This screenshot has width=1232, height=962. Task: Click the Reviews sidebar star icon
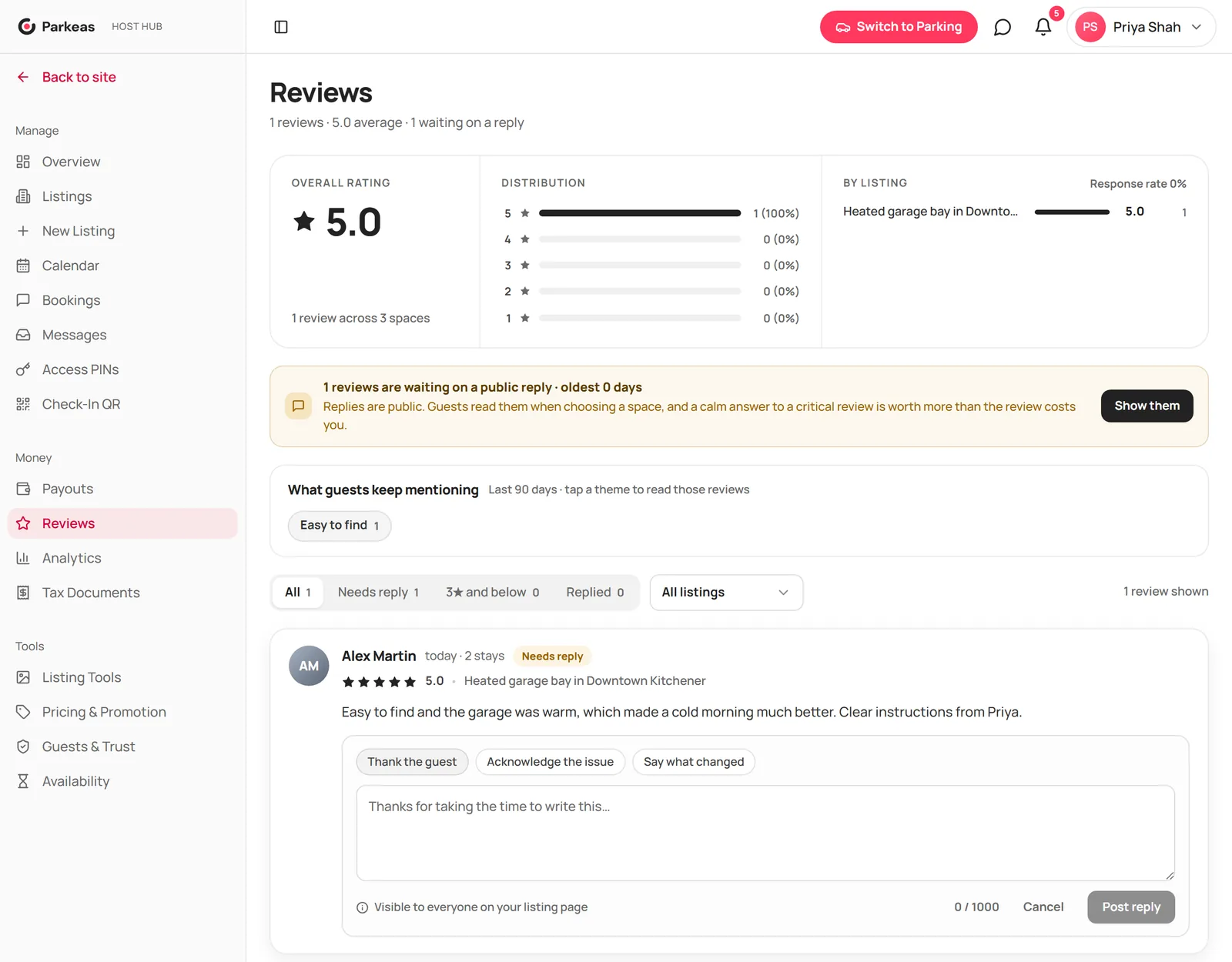coord(23,523)
